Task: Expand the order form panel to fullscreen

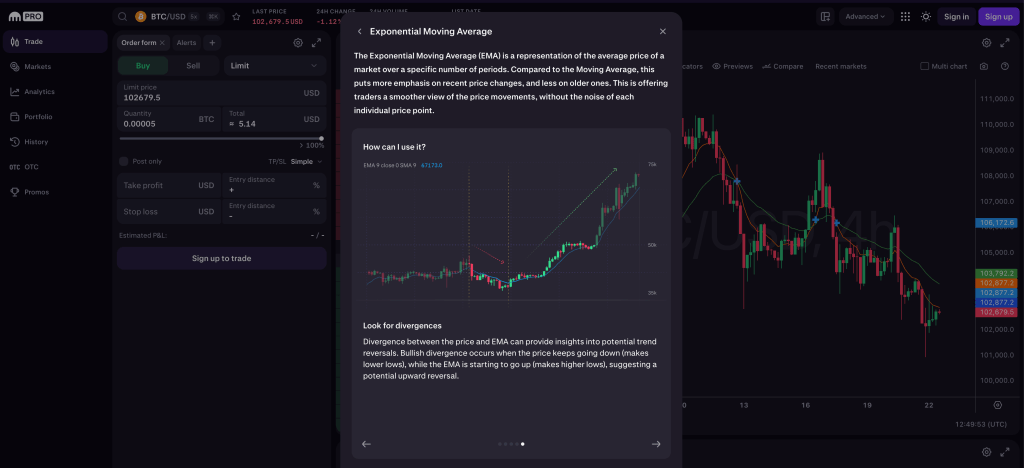Action: pyautogui.click(x=317, y=43)
